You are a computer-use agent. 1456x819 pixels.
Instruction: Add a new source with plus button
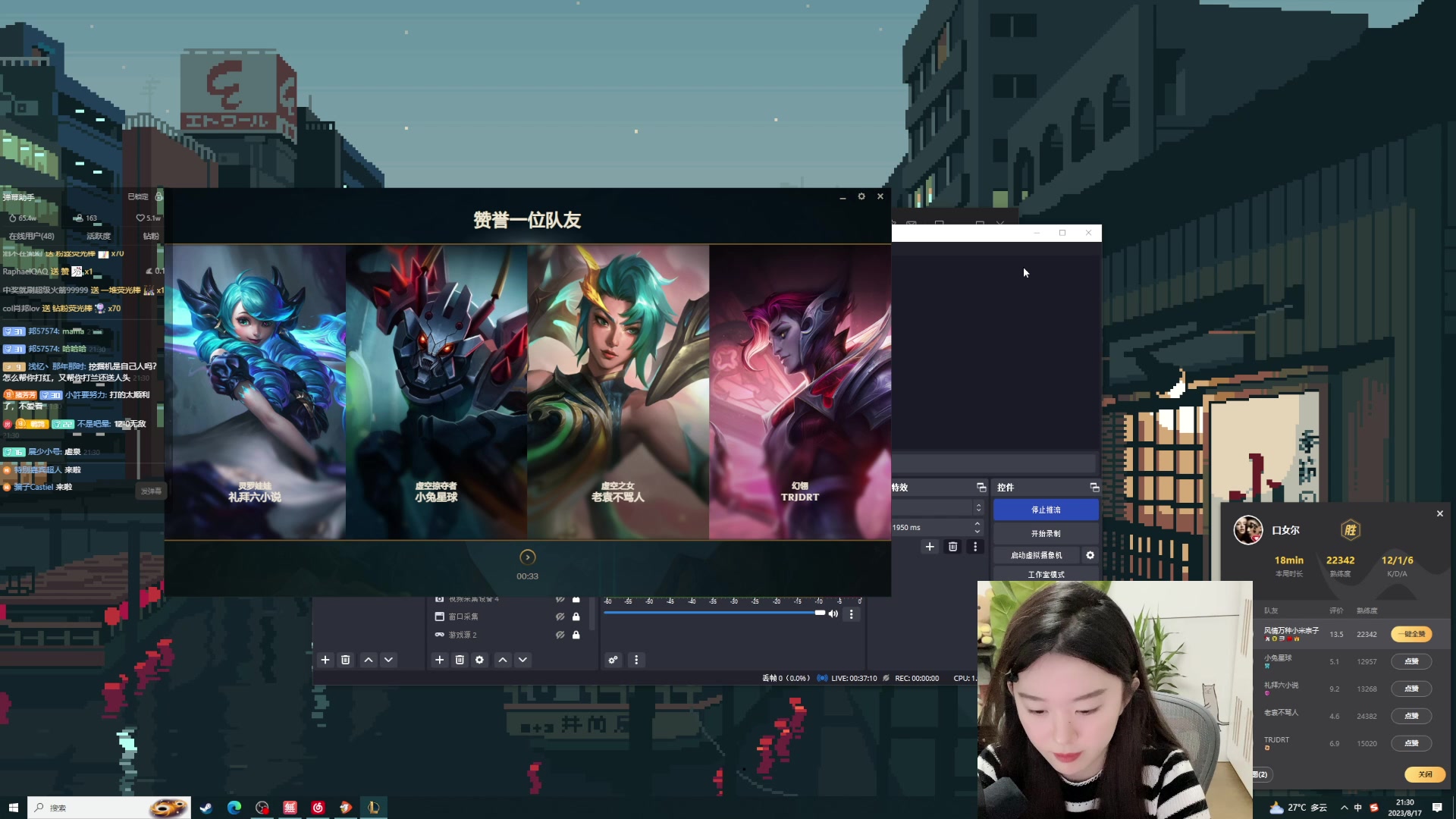pyautogui.click(x=440, y=660)
